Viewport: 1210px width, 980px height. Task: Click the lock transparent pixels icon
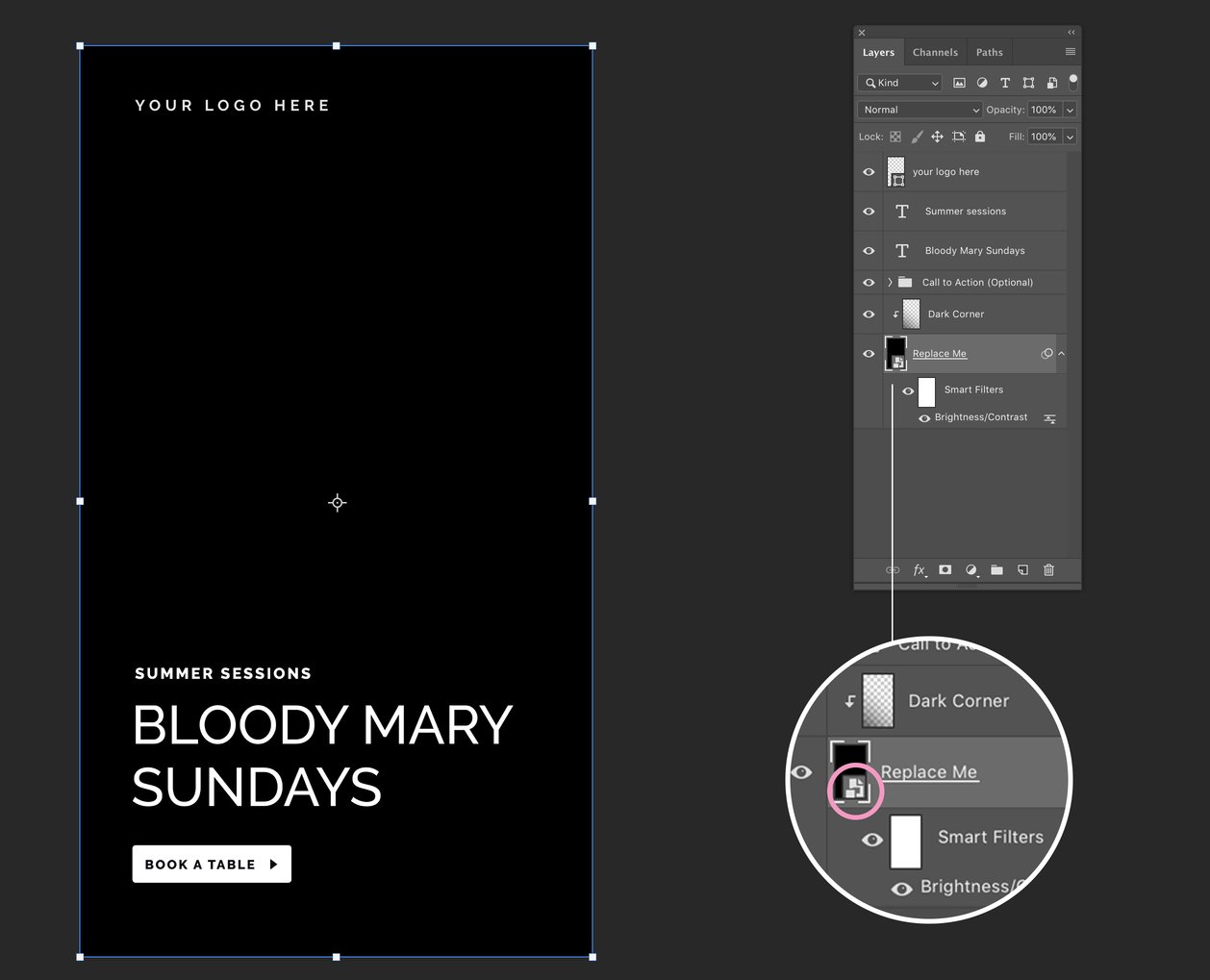895,137
